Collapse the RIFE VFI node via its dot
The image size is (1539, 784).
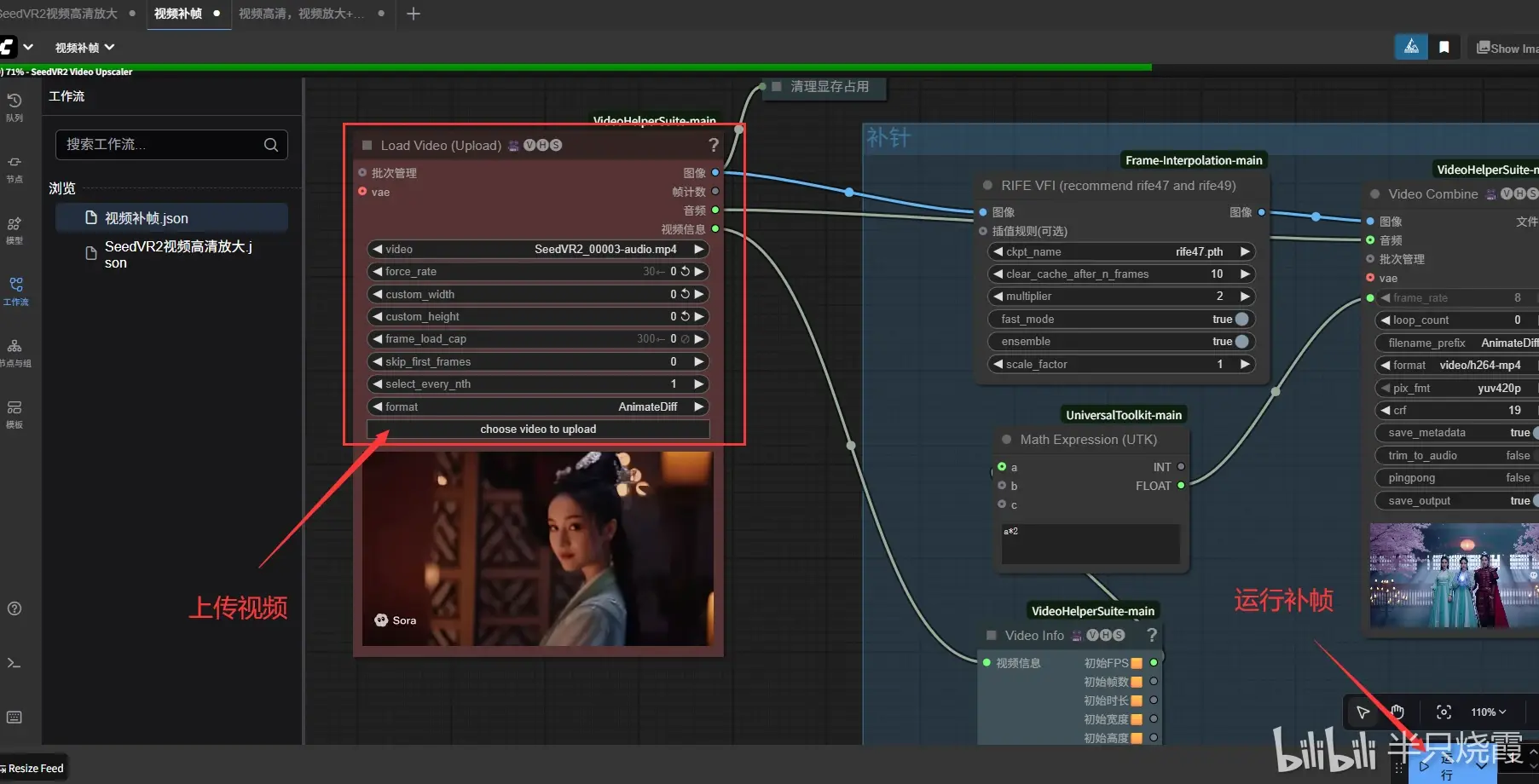(x=987, y=185)
